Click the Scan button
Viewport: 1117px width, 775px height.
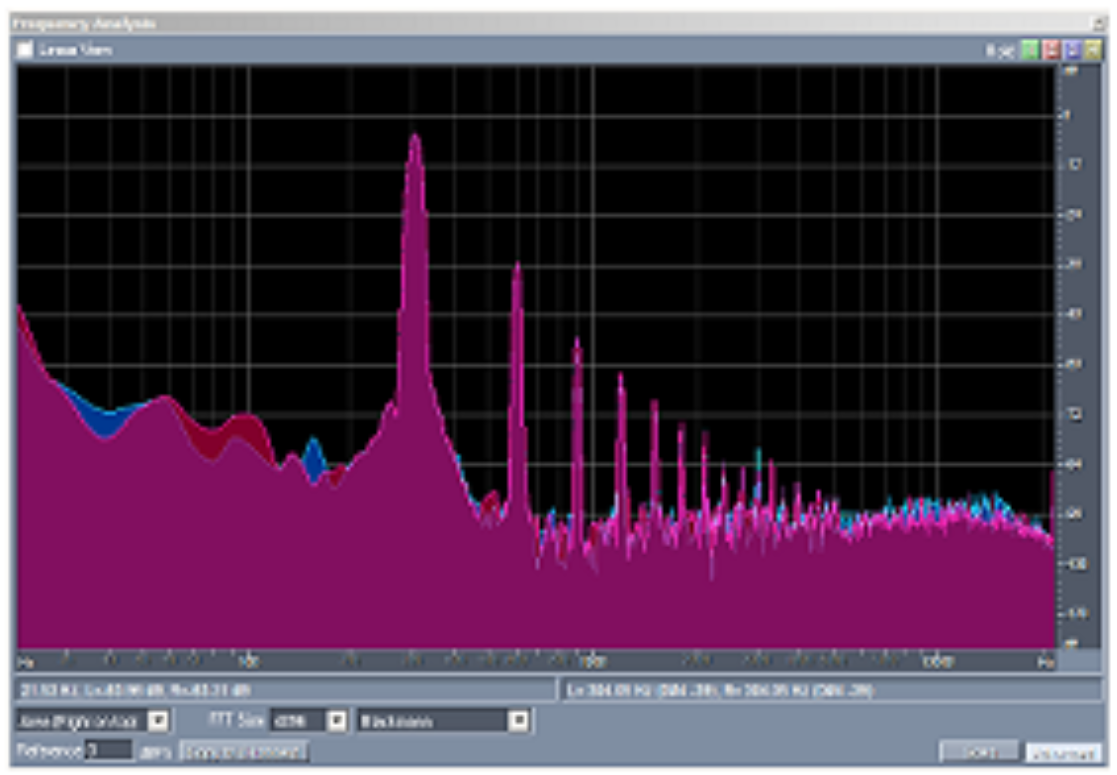[x=979, y=751]
